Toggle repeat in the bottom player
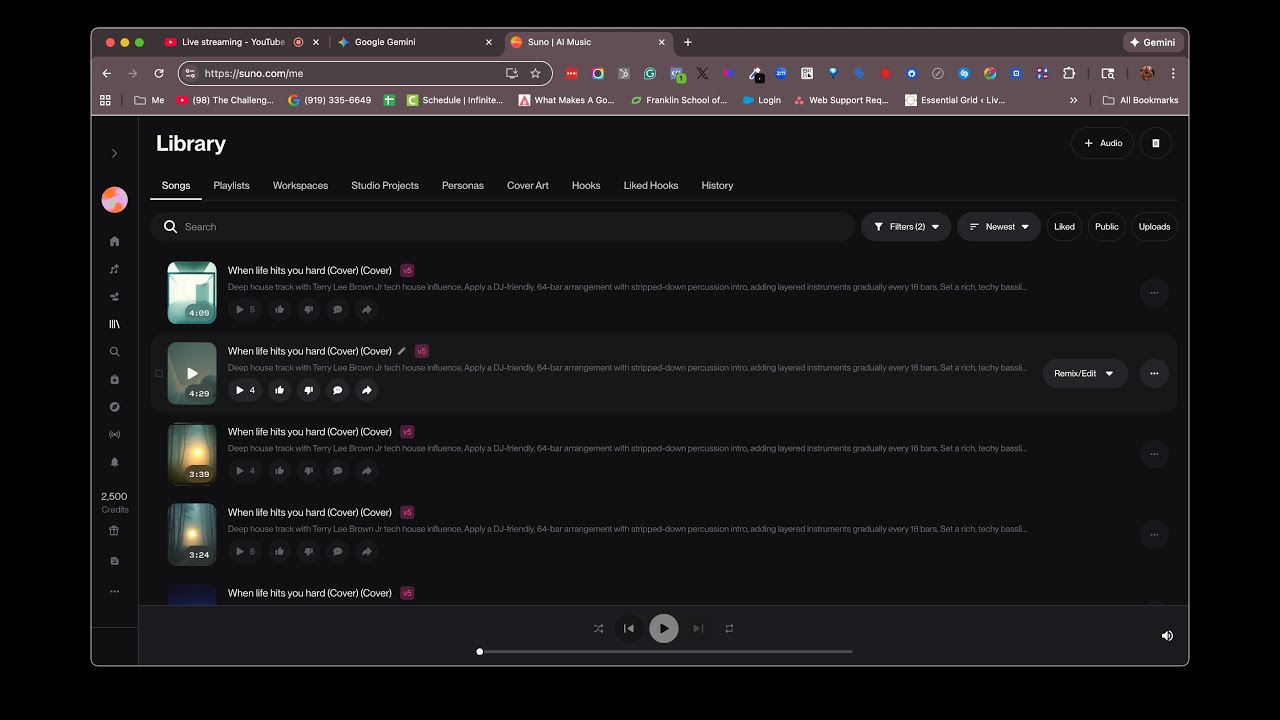This screenshot has width=1280, height=720. pos(729,628)
